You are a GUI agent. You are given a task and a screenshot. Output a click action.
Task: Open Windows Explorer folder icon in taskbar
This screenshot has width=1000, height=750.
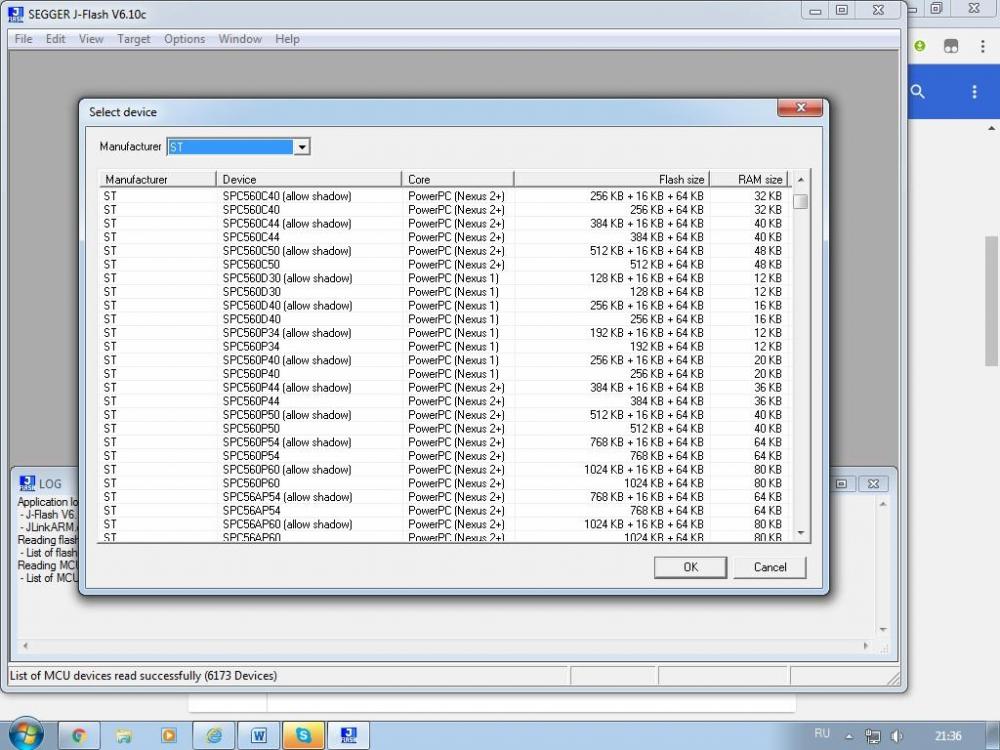pyautogui.click(x=124, y=735)
